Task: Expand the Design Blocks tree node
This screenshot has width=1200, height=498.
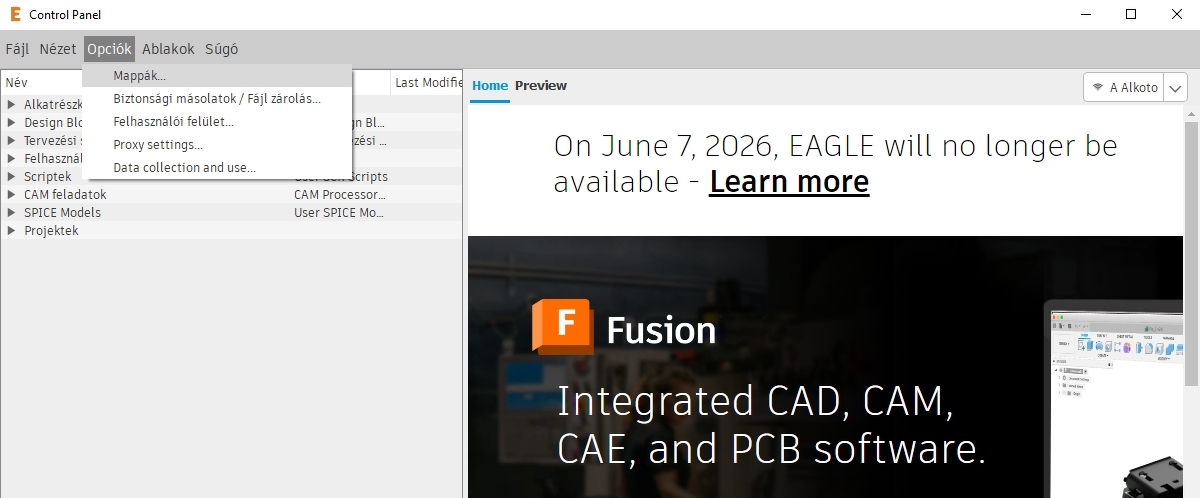Action: (x=12, y=123)
